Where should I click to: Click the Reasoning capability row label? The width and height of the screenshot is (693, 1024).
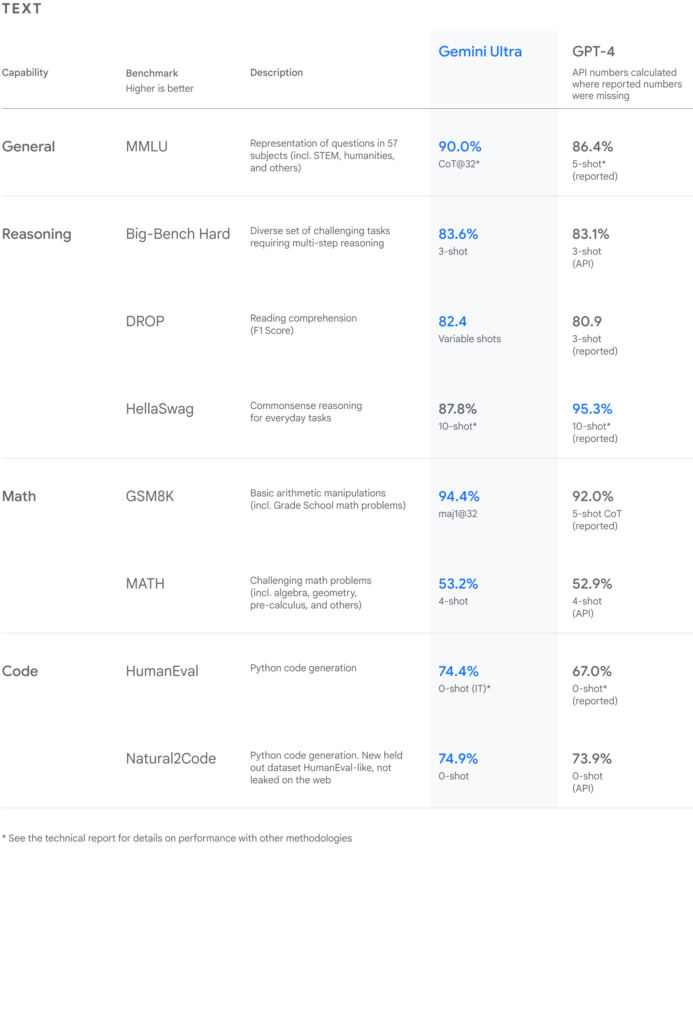[x=37, y=234]
